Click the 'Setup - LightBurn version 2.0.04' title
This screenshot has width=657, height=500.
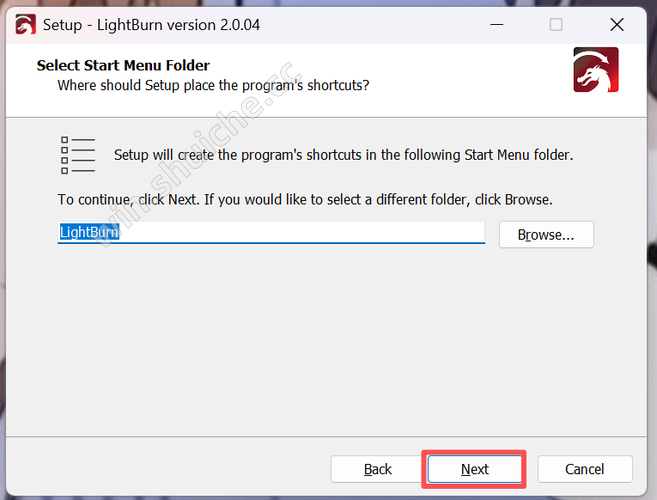(x=151, y=24)
